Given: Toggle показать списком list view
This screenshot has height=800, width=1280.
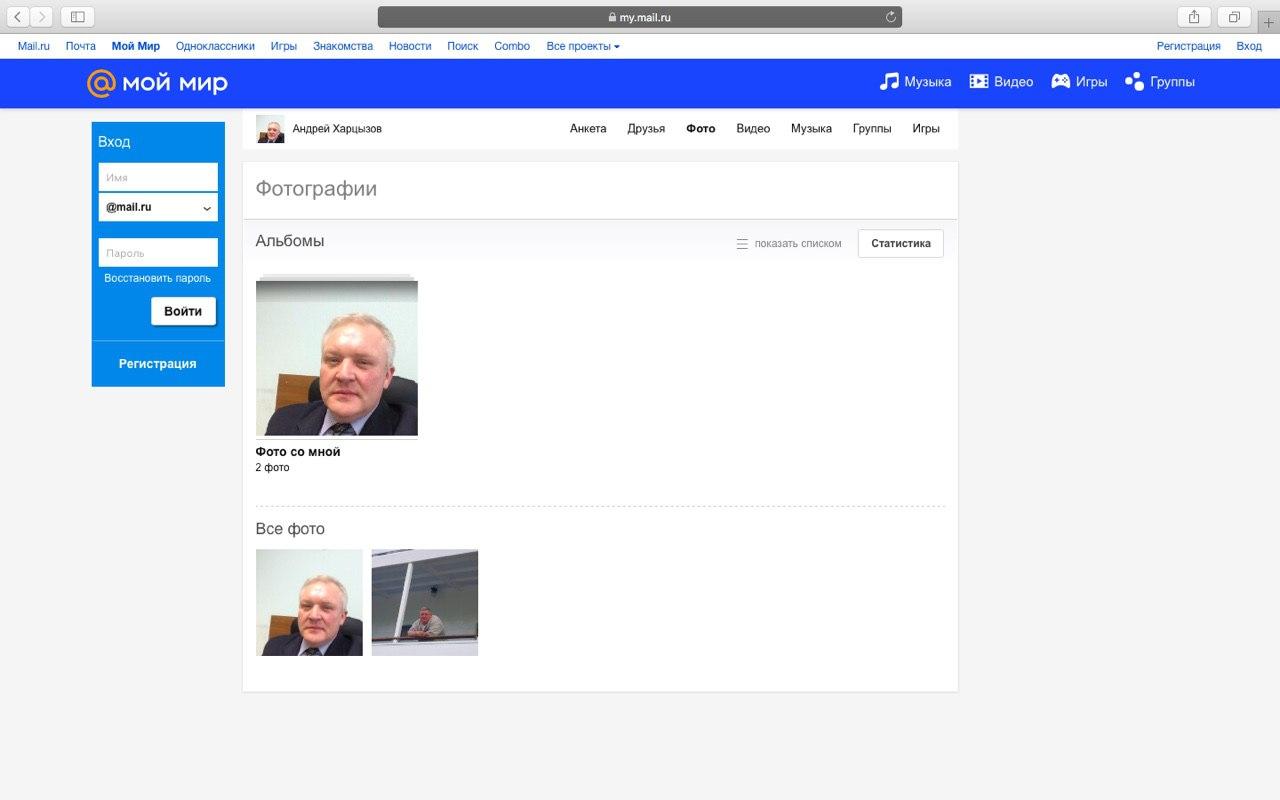Looking at the screenshot, I should click(x=789, y=244).
